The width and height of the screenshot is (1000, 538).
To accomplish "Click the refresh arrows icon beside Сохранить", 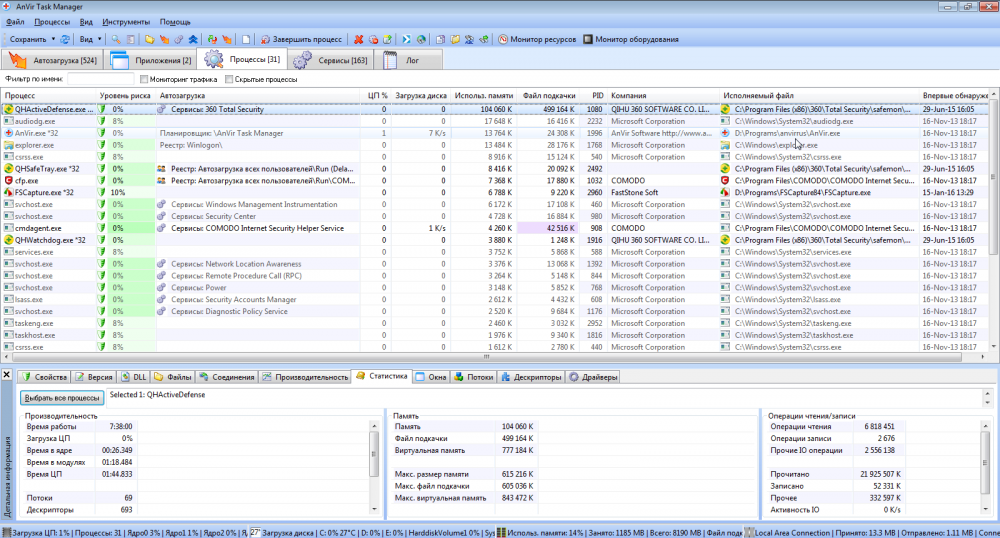I will click(x=65, y=40).
